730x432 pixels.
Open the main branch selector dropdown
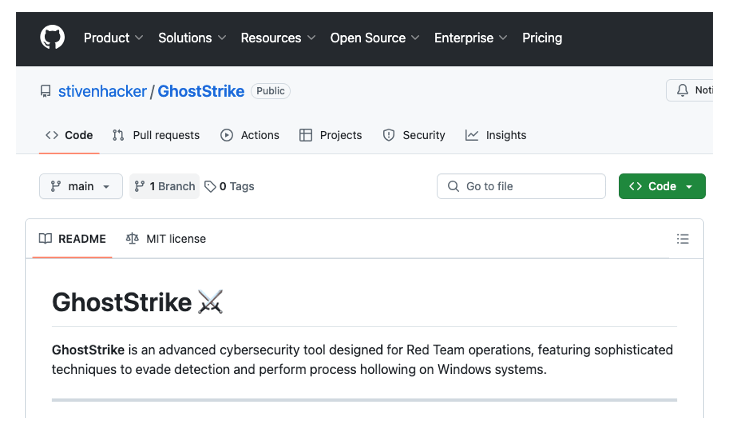pos(81,186)
